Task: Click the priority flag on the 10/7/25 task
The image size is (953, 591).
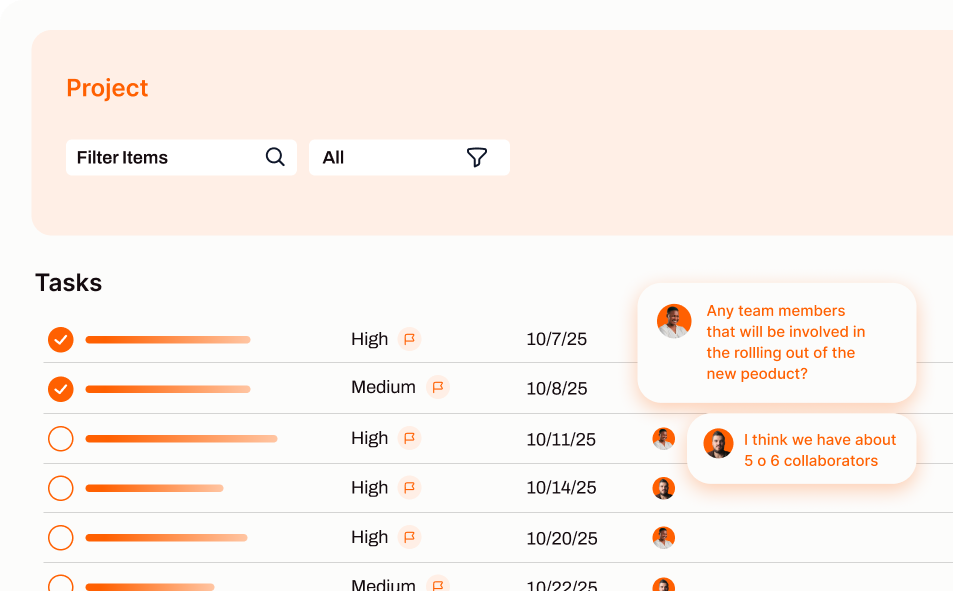Action: [x=409, y=339]
